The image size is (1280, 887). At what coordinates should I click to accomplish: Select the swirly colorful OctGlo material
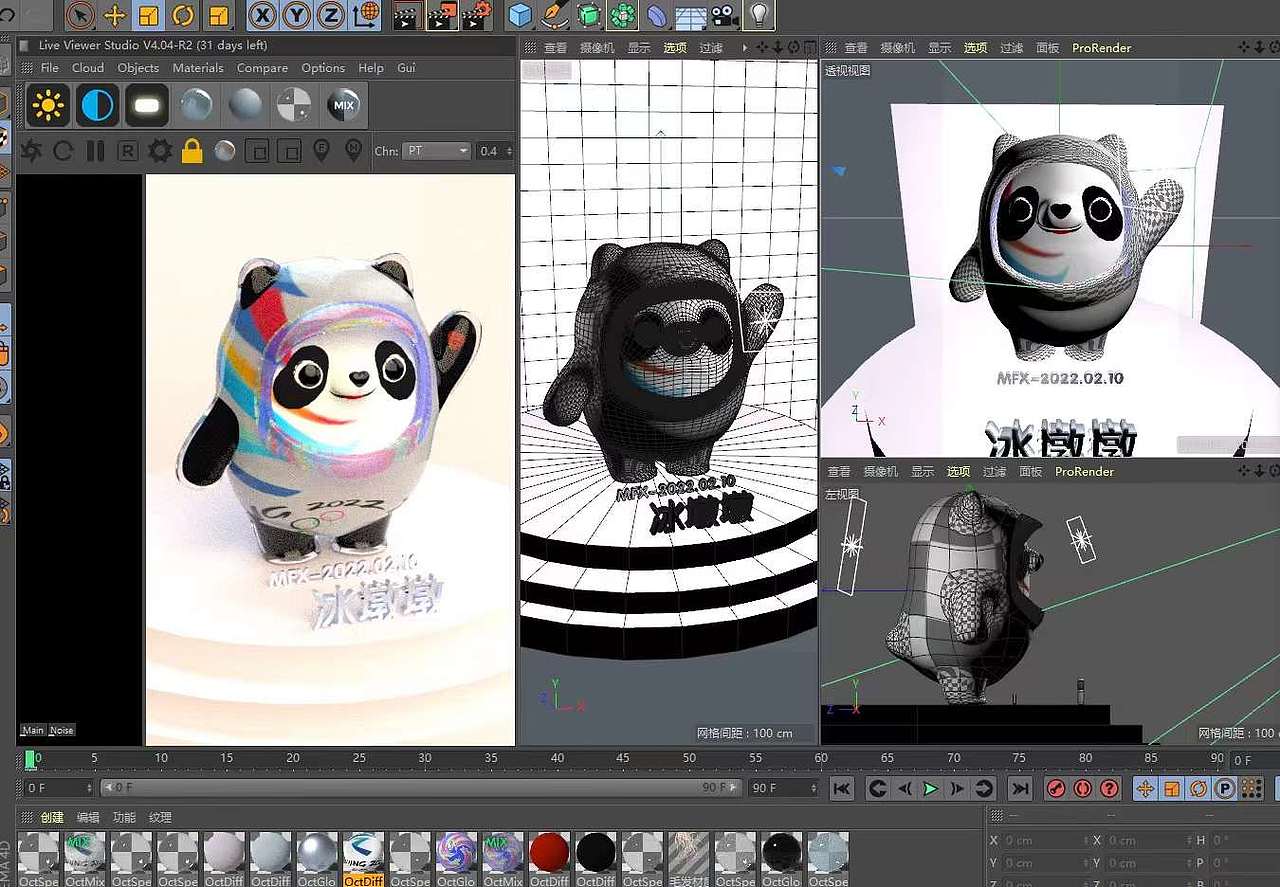(x=456, y=859)
